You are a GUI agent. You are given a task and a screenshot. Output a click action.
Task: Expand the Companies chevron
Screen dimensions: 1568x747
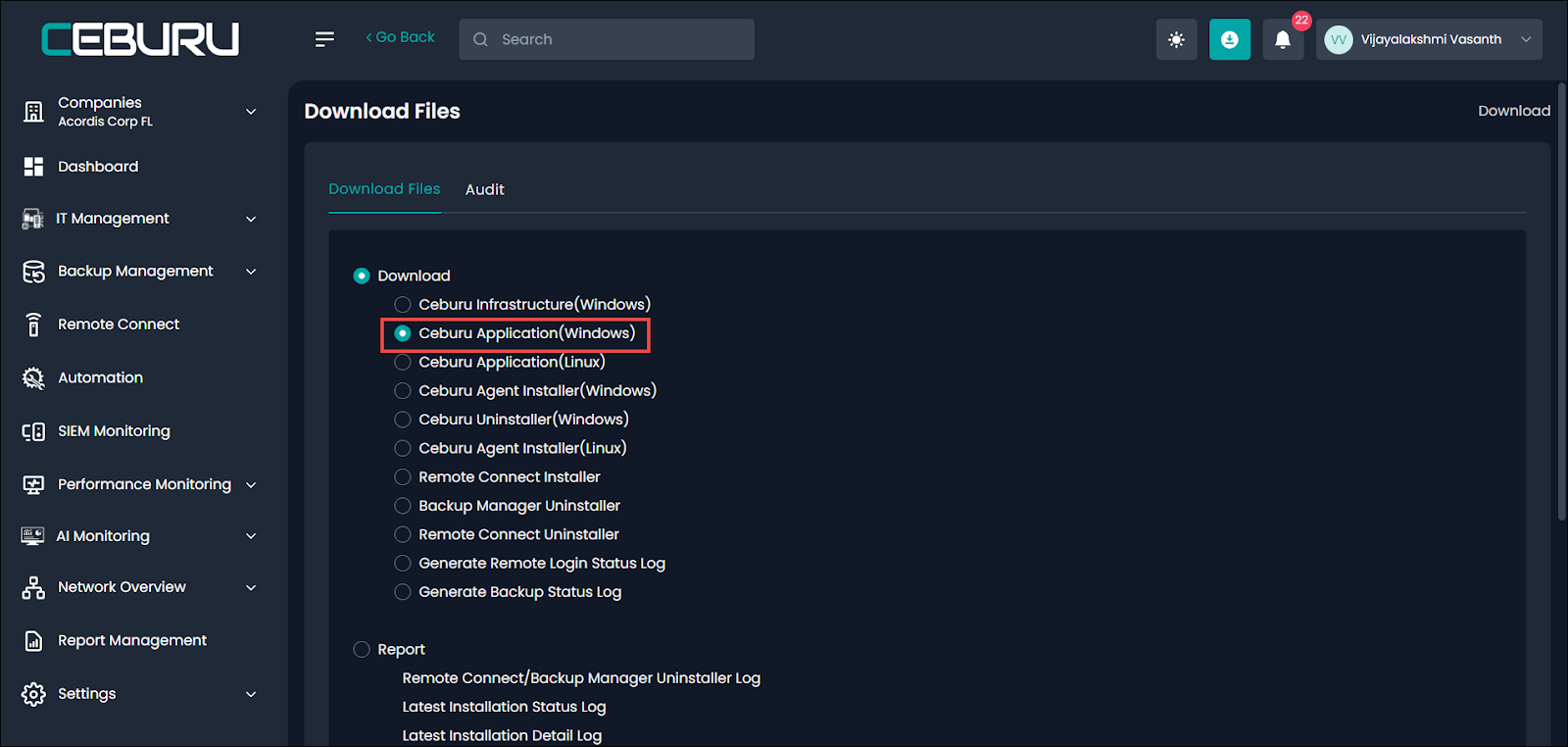(251, 112)
